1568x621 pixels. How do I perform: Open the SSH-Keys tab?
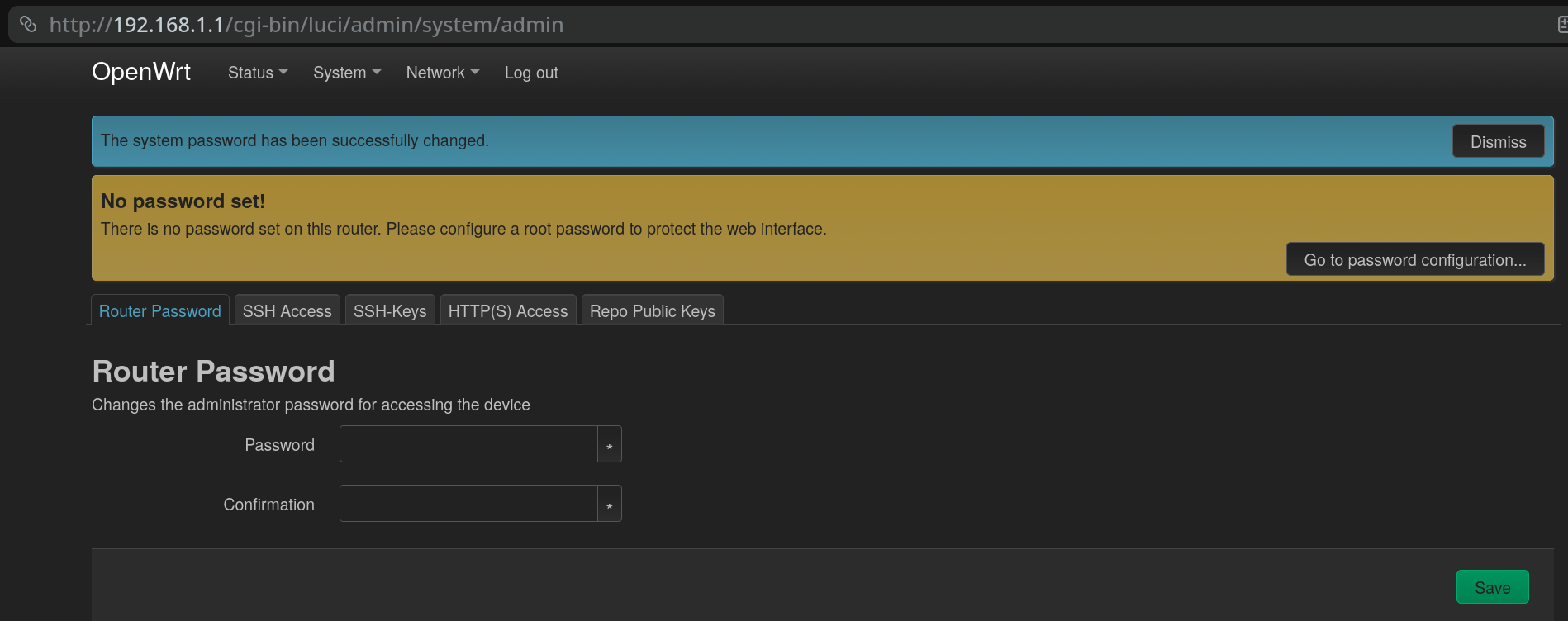coord(390,310)
